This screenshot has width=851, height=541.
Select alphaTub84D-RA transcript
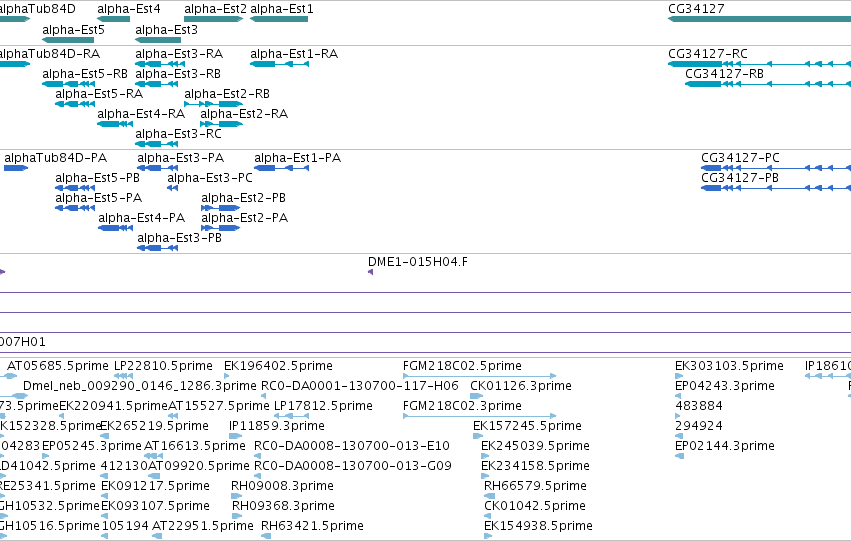15,64
